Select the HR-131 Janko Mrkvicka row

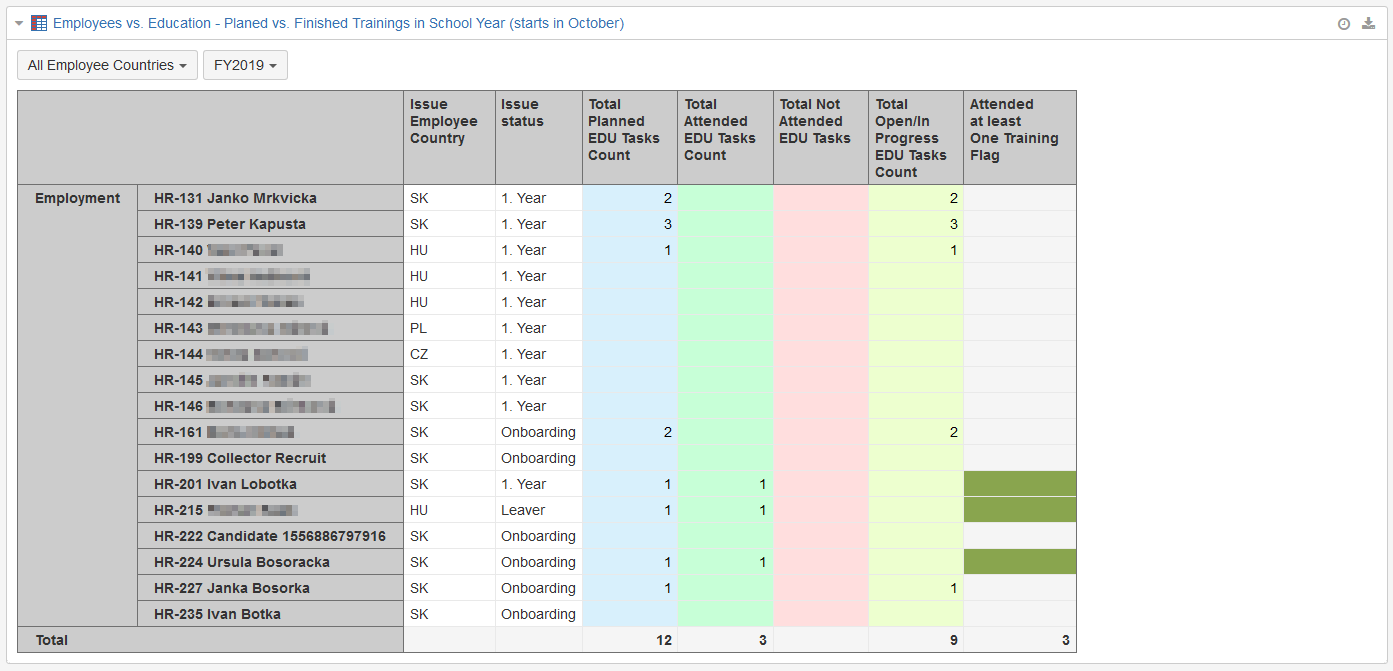coord(235,198)
